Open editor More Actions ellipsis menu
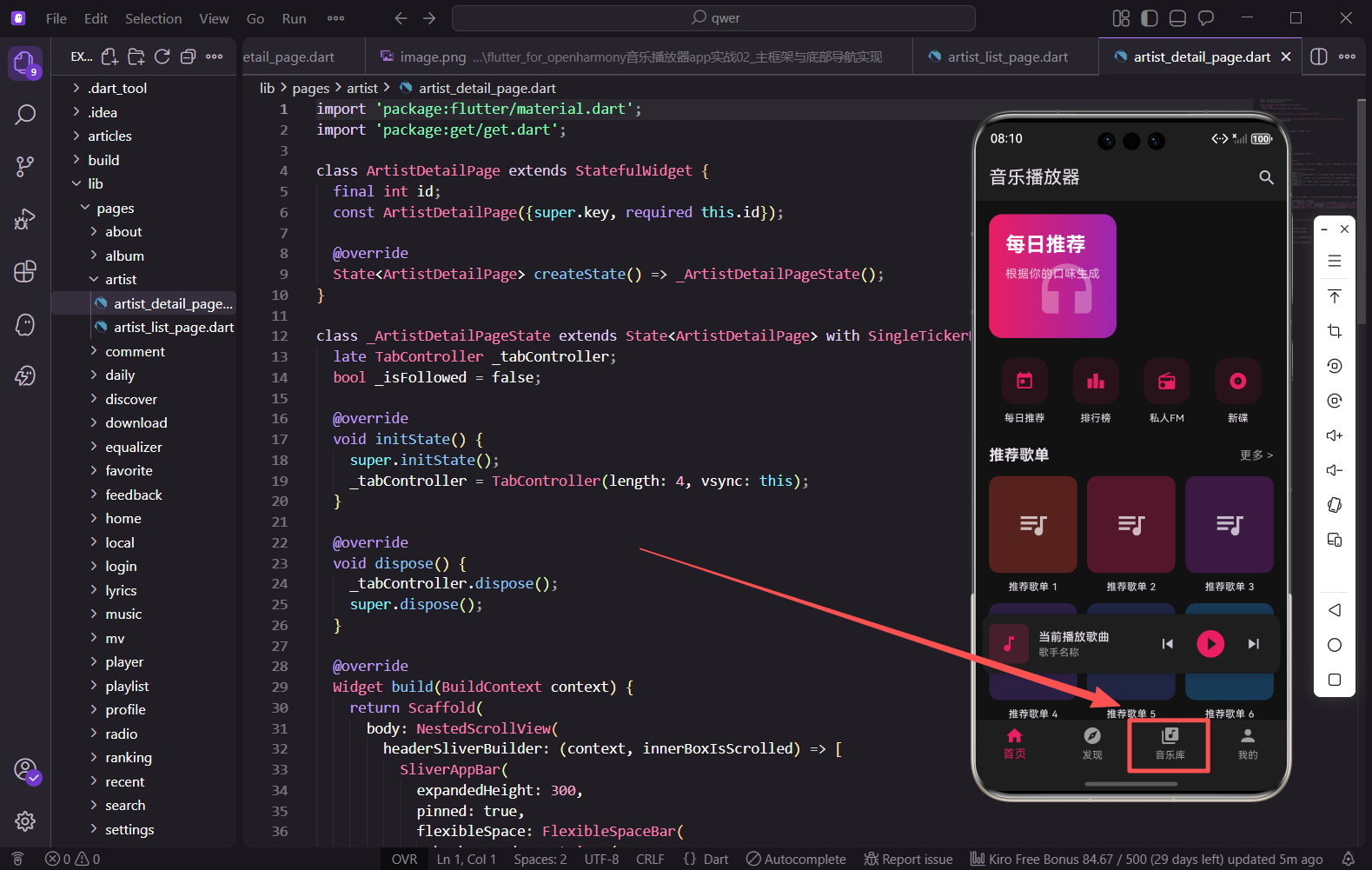This screenshot has width=1372, height=870. click(x=1347, y=56)
